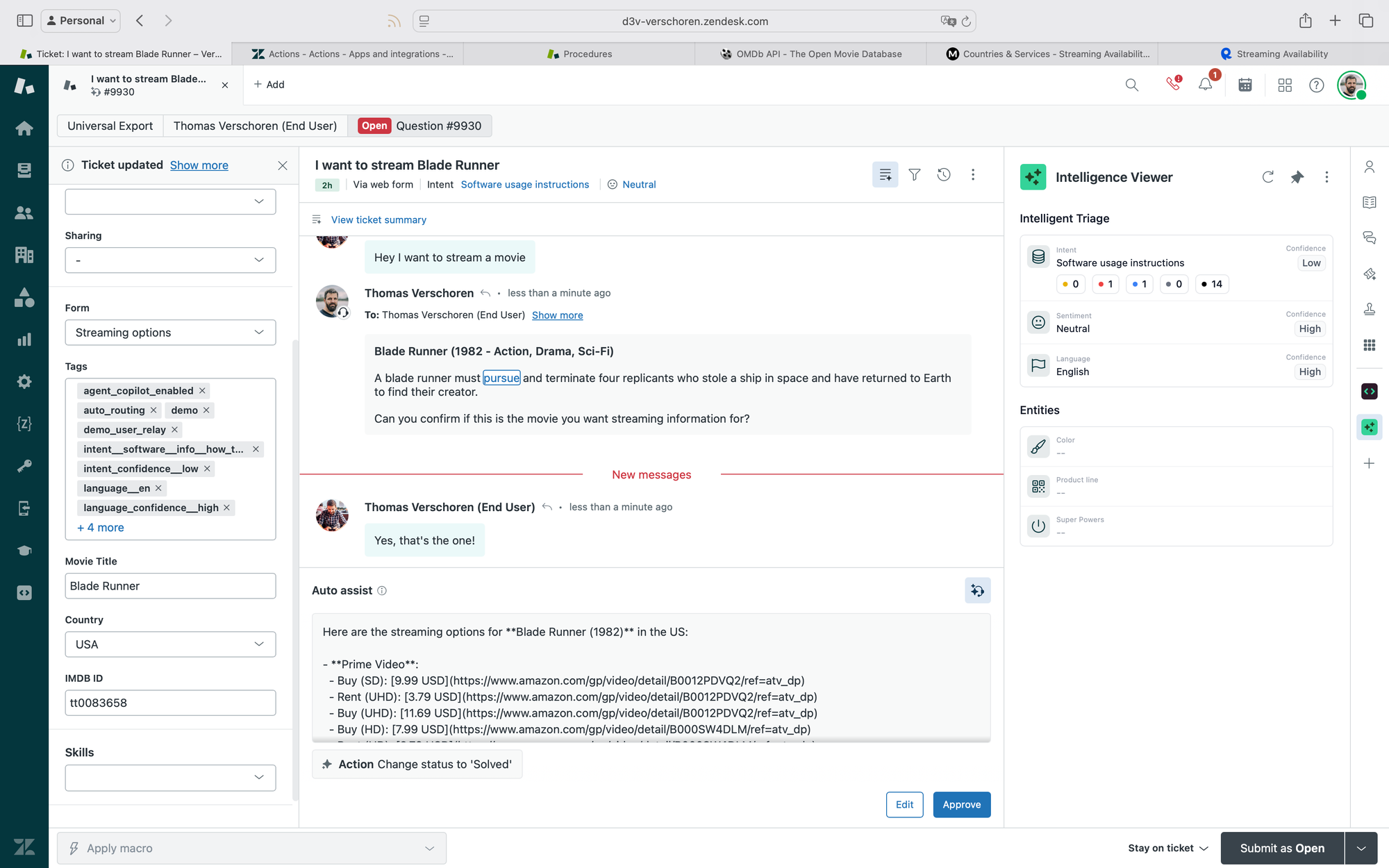
Task: Pin the Intelligence Viewer app
Action: pyautogui.click(x=1297, y=177)
